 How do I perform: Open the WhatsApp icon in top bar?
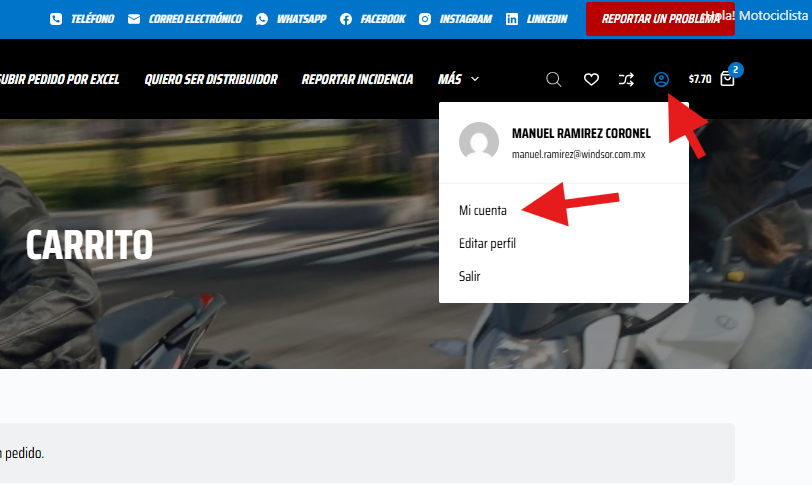pos(262,19)
